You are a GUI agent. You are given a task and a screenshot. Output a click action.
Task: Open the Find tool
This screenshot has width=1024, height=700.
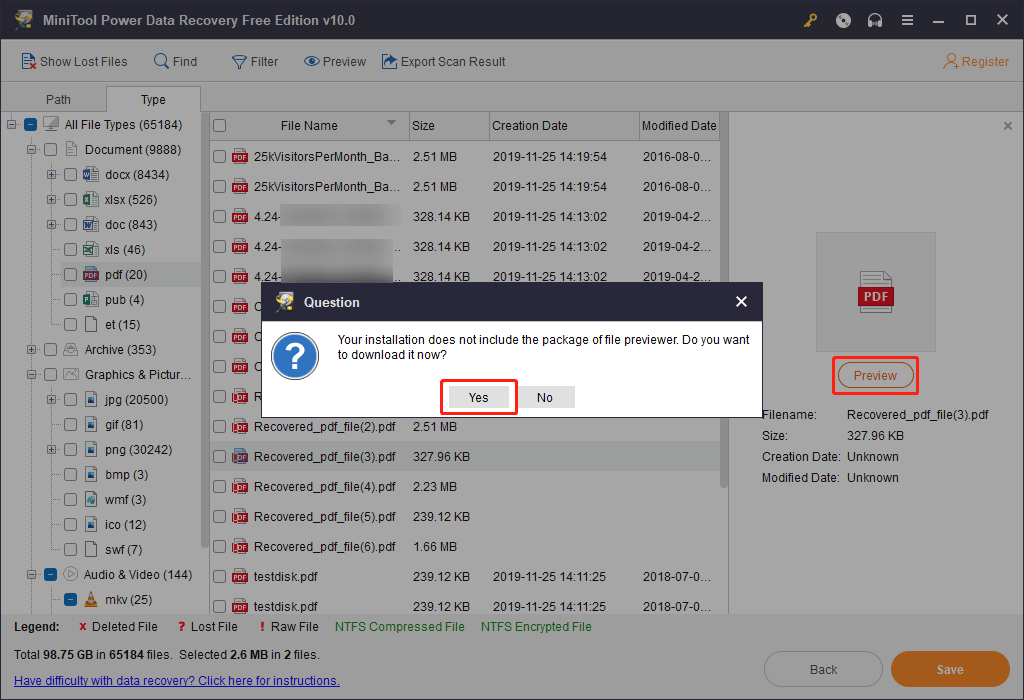175,61
